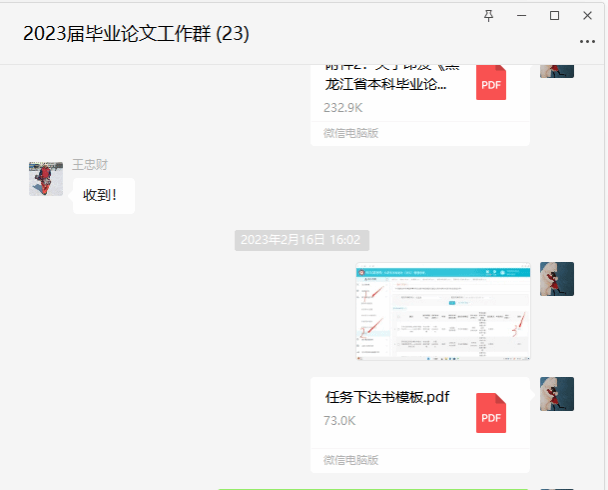Click the 王忠财 sender name
This screenshot has width=608, height=490.
pyautogui.click(x=90, y=164)
